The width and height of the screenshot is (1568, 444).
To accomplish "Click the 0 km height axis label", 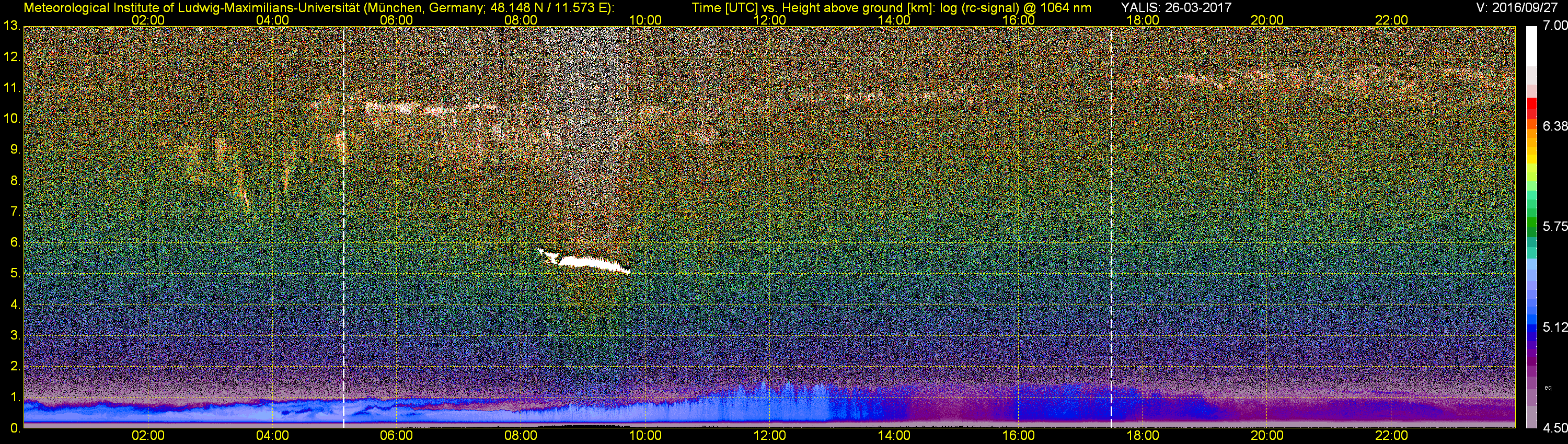I will coord(15,428).
